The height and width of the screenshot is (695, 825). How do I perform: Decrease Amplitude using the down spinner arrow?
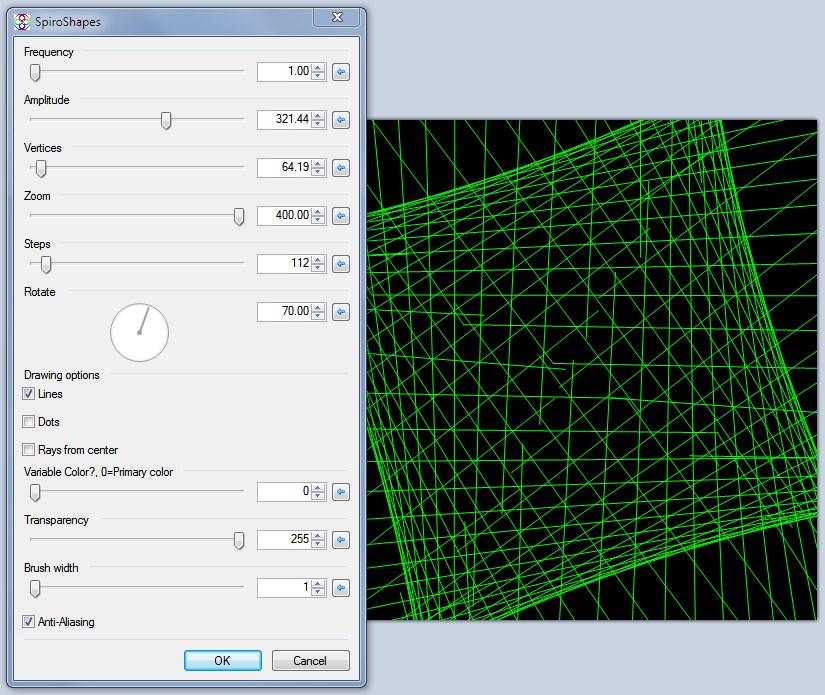coord(318,124)
